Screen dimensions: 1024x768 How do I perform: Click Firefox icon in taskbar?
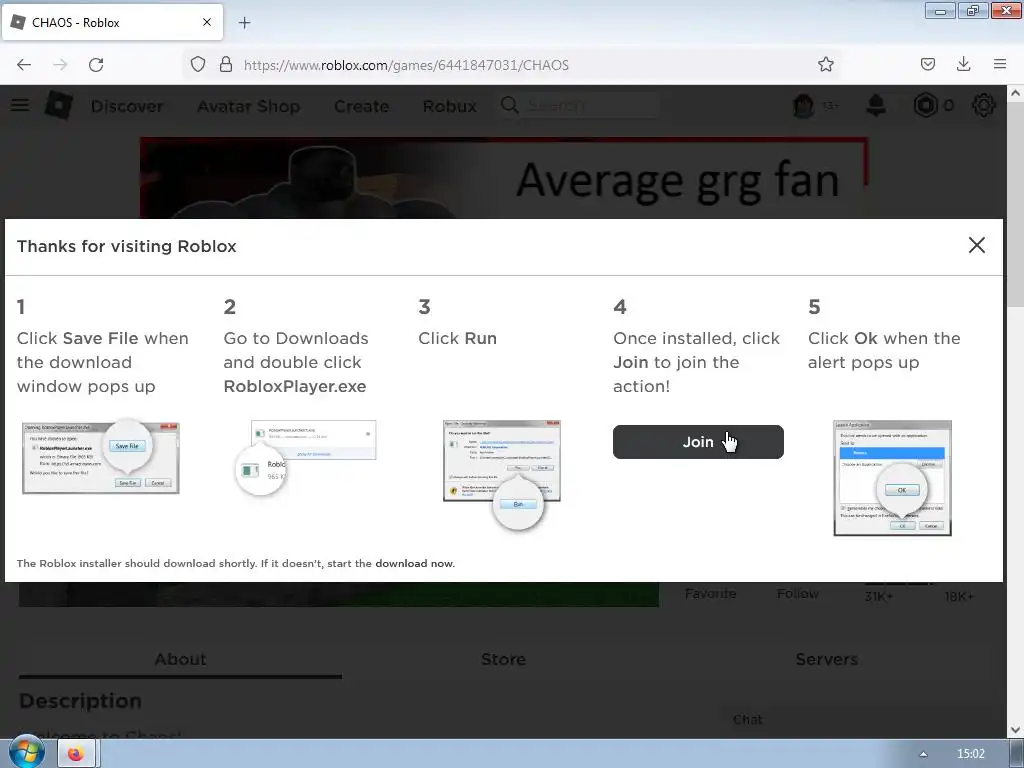(x=76, y=754)
